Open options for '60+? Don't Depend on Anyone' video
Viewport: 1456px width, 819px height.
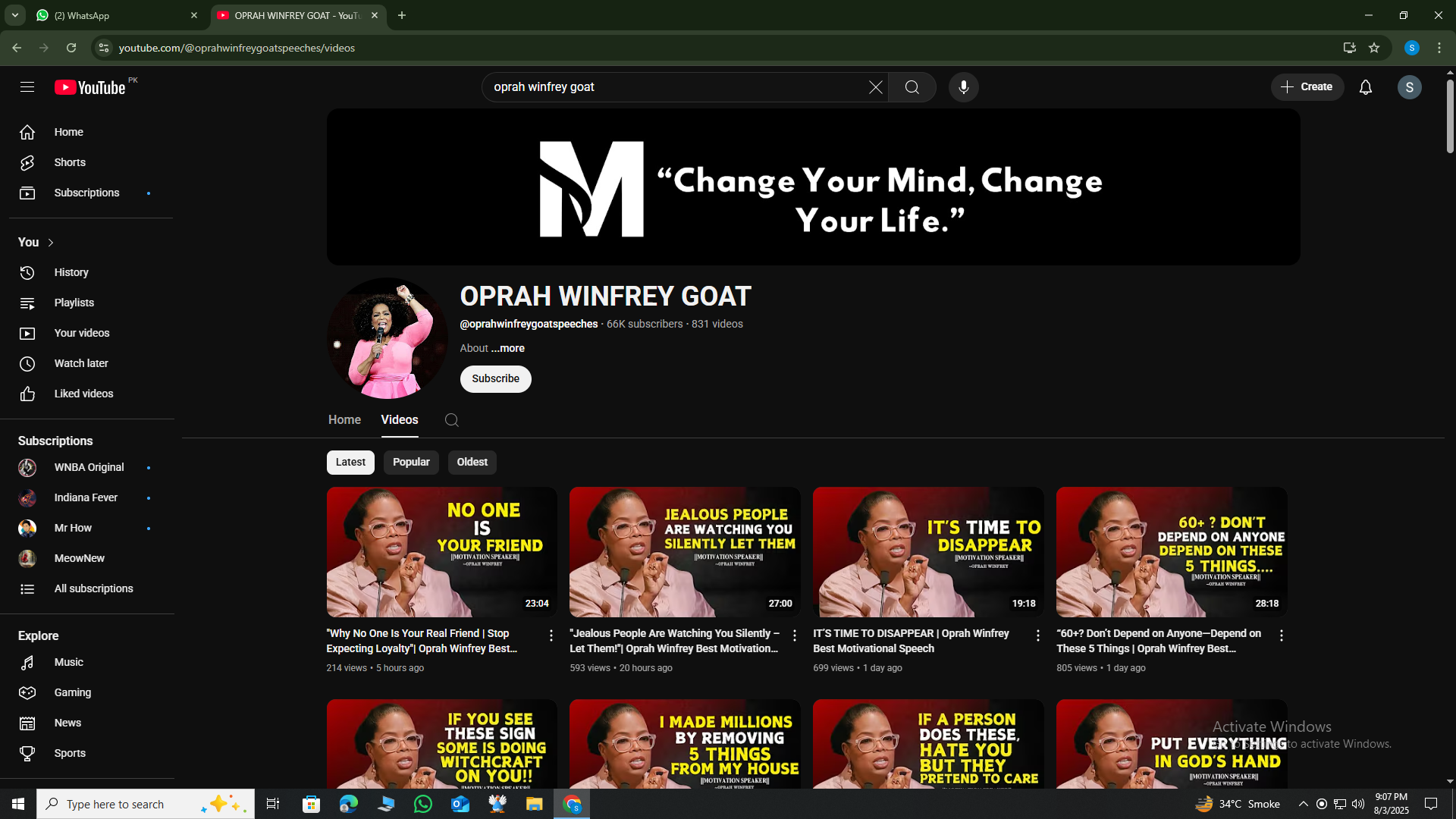pos(1282,635)
